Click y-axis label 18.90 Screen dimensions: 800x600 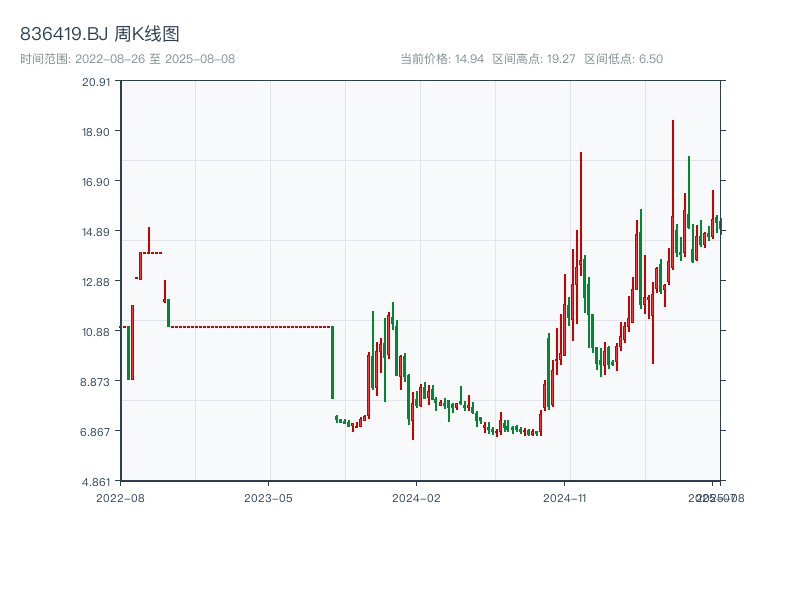coord(96,132)
